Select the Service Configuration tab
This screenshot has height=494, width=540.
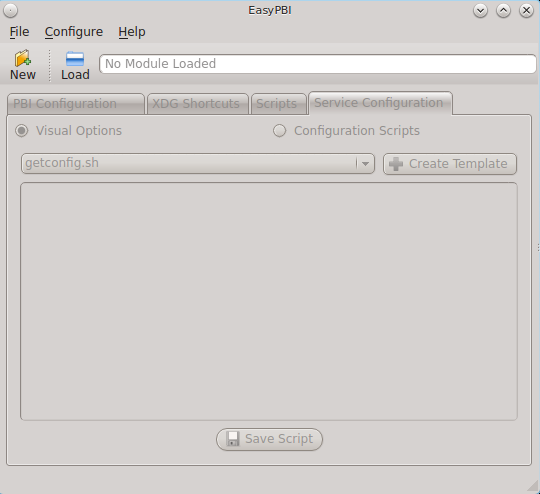[381, 103]
